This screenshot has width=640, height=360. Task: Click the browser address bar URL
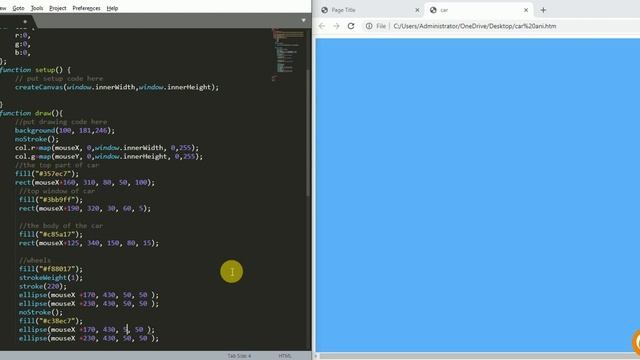(x=475, y=26)
